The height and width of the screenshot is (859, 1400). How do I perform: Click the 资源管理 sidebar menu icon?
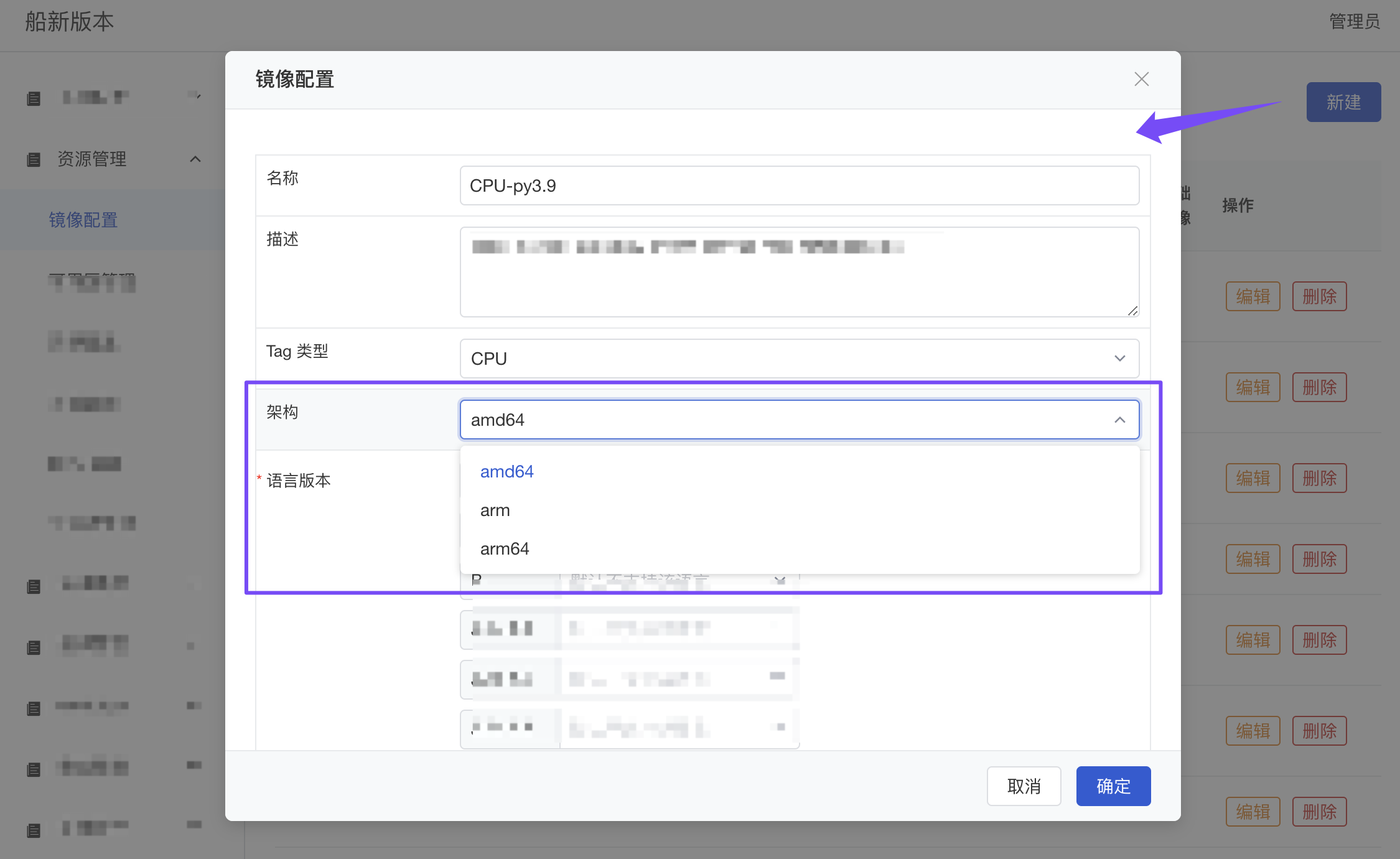point(34,159)
